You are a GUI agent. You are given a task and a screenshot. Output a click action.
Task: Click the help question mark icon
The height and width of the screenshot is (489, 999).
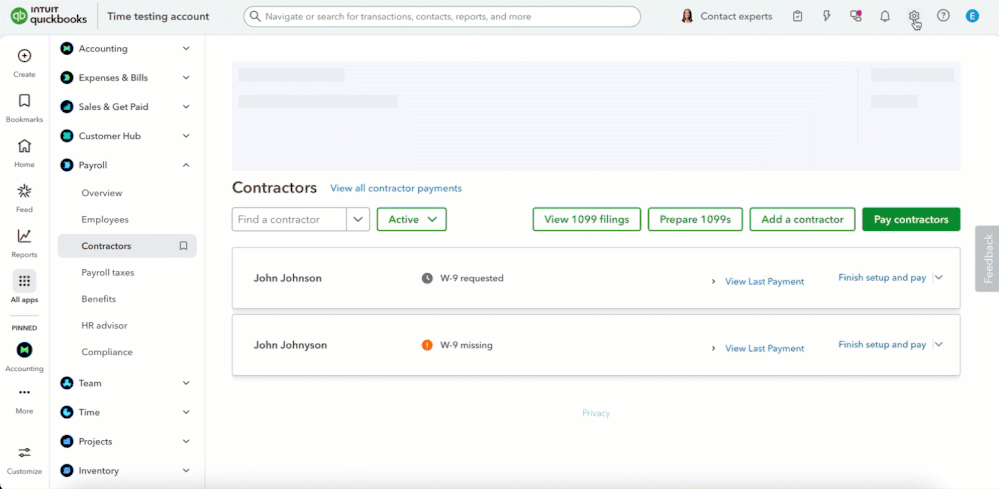coord(943,16)
